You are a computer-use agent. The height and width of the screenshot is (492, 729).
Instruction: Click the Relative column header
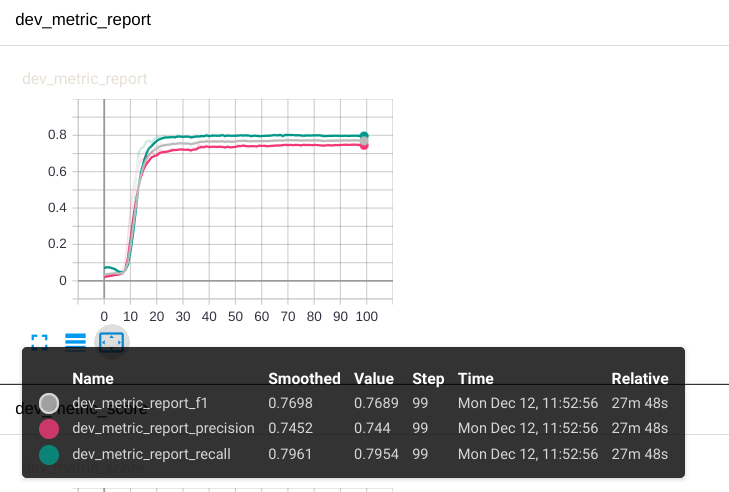(x=640, y=379)
